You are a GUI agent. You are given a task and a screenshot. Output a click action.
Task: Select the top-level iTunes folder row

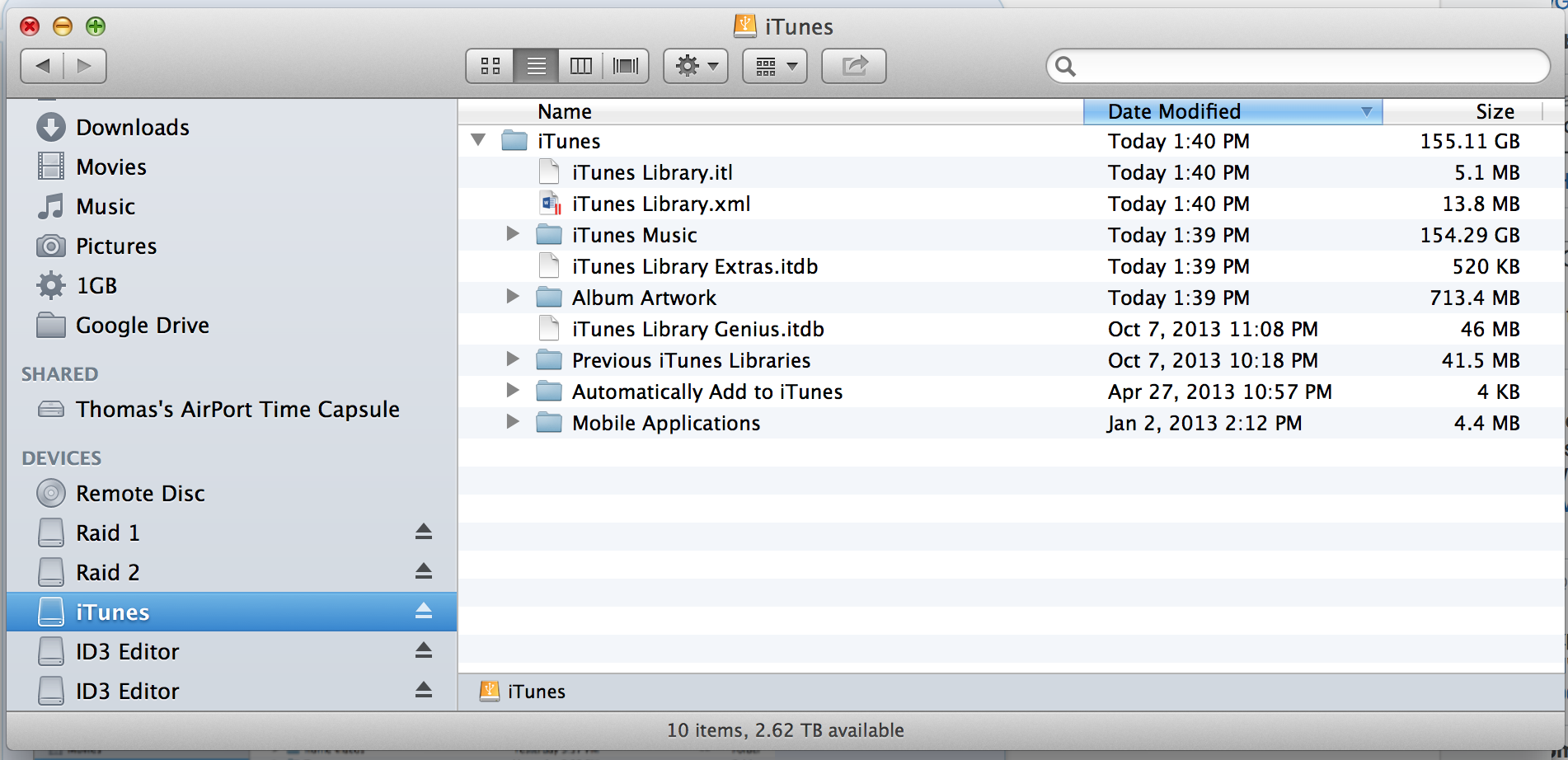pos(1011,142)
